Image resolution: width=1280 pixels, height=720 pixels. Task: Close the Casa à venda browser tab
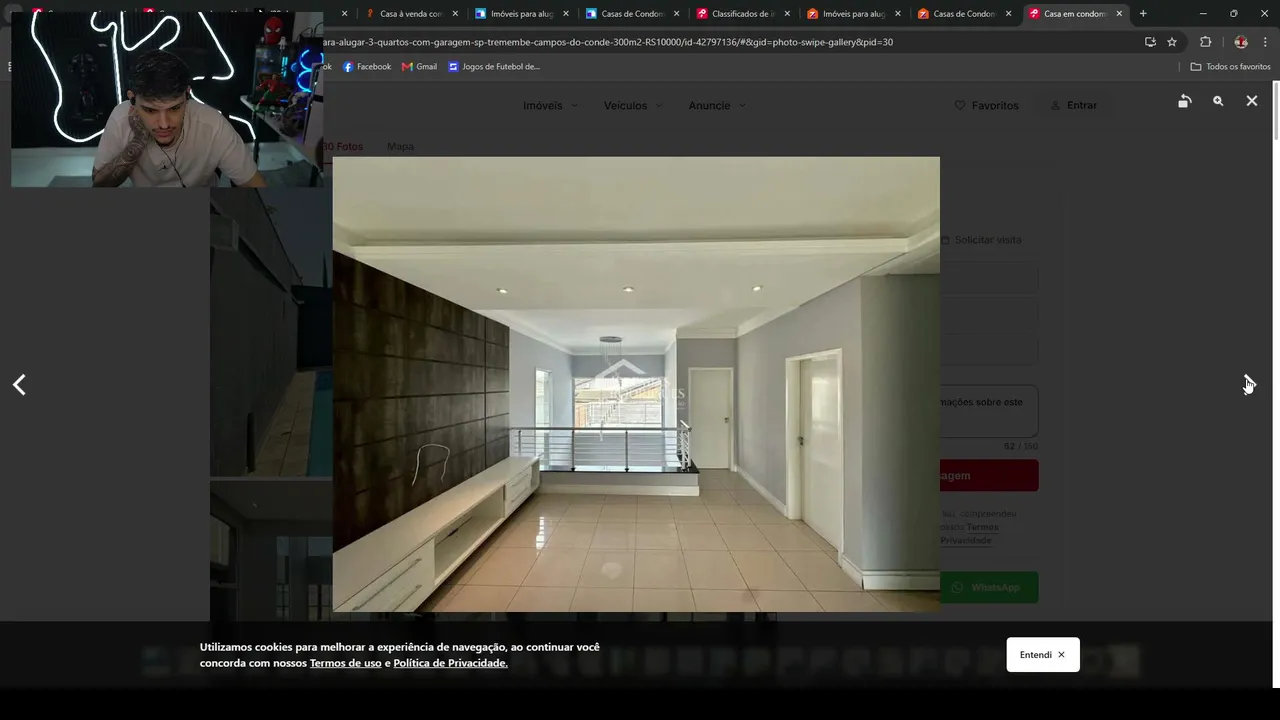click(455, 14)
